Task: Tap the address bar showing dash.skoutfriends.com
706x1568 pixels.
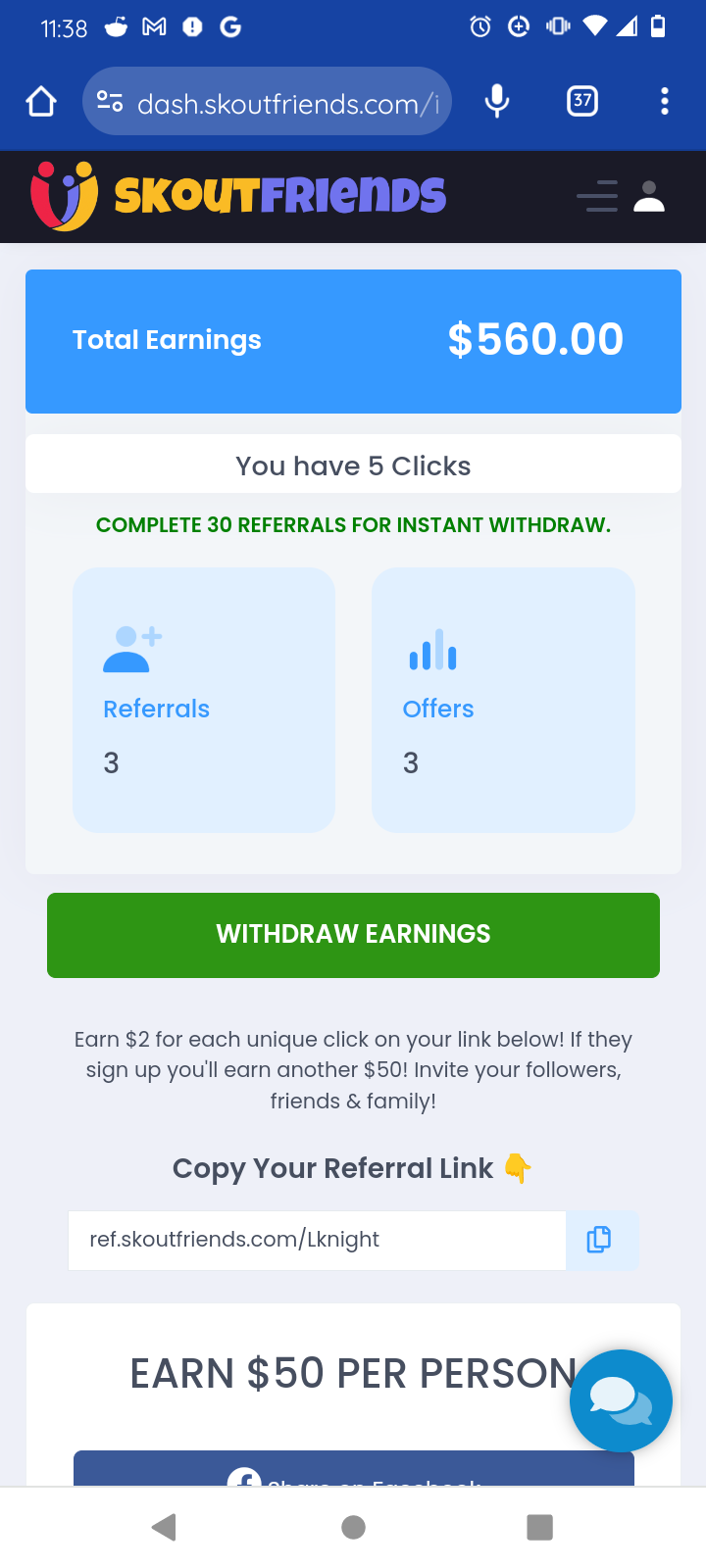Action: coord(284,100)
